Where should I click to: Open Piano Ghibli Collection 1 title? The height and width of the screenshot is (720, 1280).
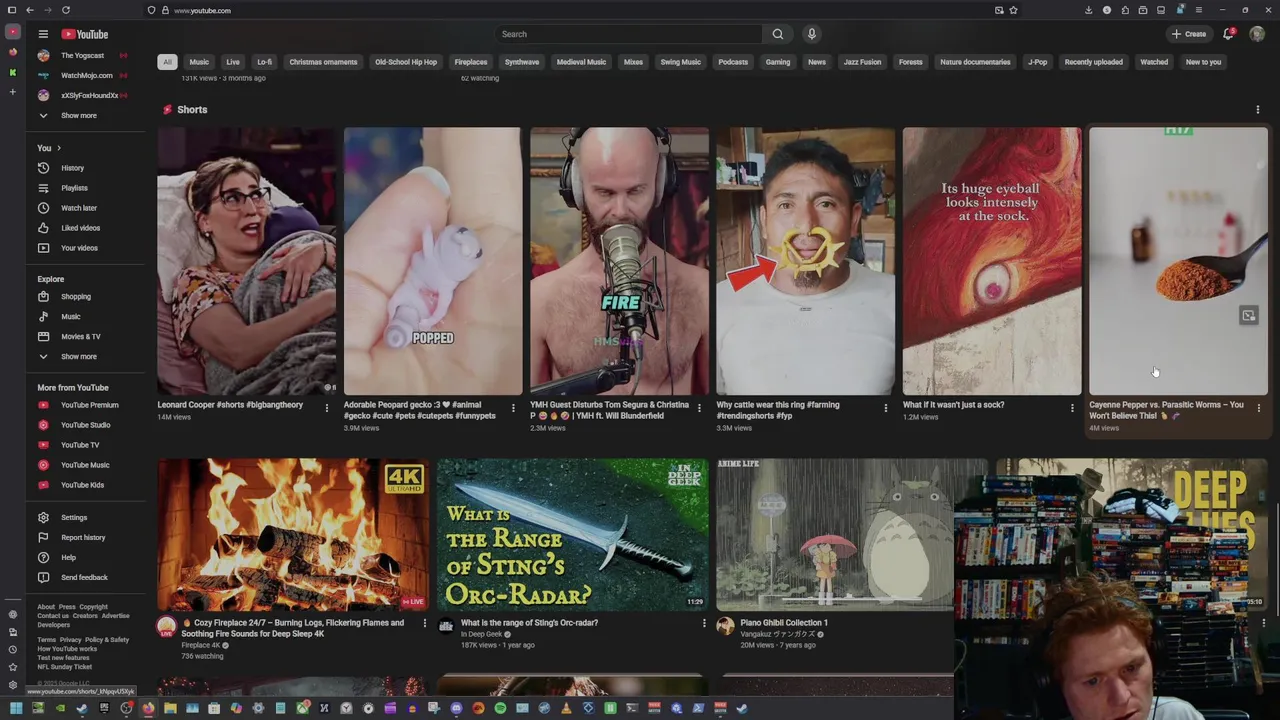pos(784,623)
